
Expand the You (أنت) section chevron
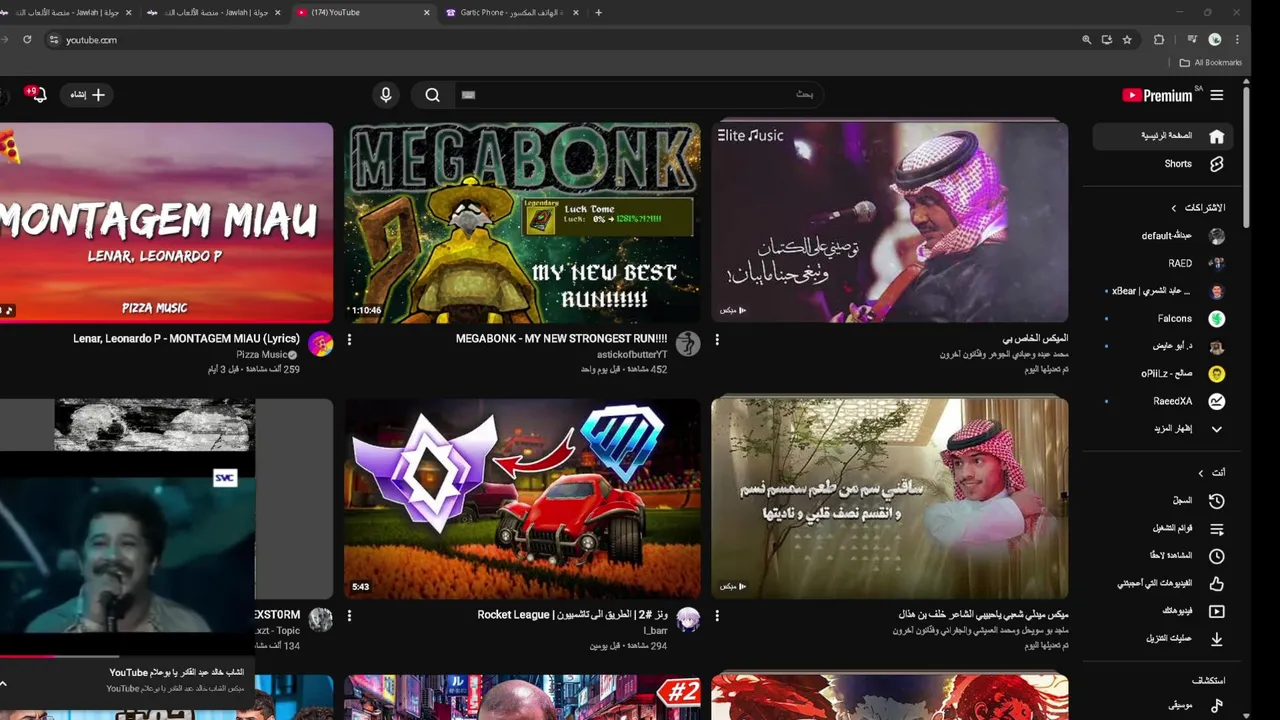pyautogui.click(x=1201, y=473)
